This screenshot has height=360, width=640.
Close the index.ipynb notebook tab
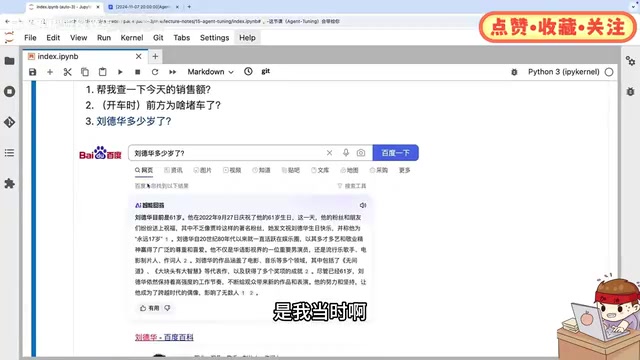pyautogui.click(x=139, y=56)
